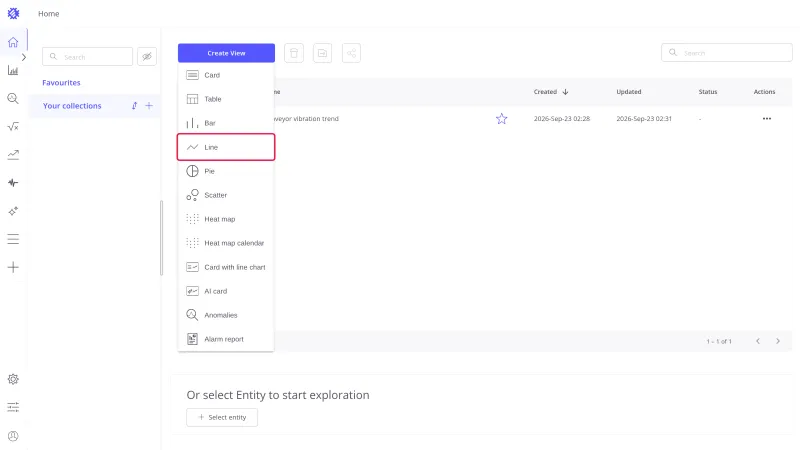Click updated date 2026-Sep-23 02:31
The height and width of the screenshot is (450, 800).
[x=644, y=119]
